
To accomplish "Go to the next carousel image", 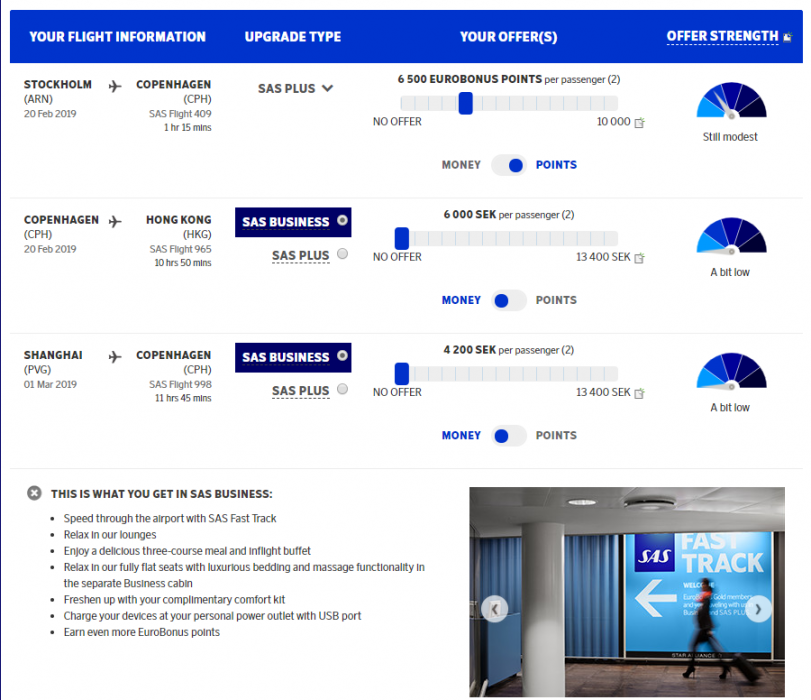I will 758,608.
